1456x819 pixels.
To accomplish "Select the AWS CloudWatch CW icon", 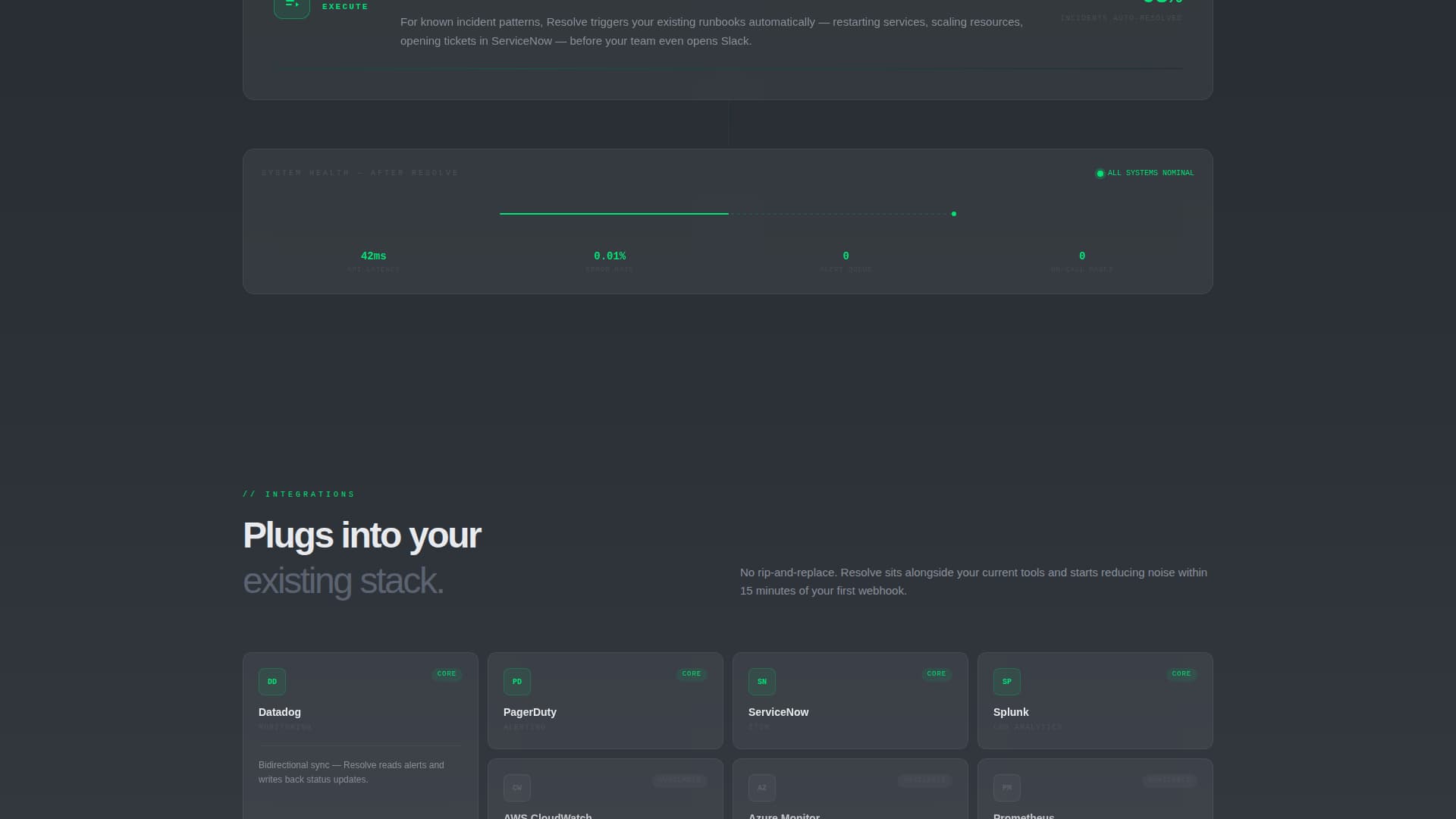I will click(x=516, y=787).
